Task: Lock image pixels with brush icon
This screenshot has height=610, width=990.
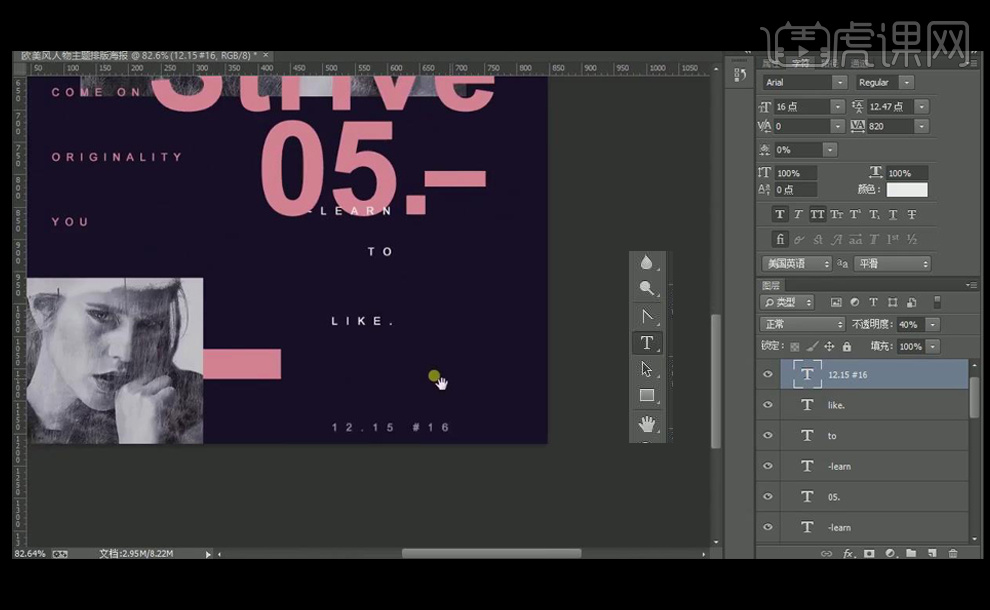Action: pyautogui.click(x=813, y=346)
